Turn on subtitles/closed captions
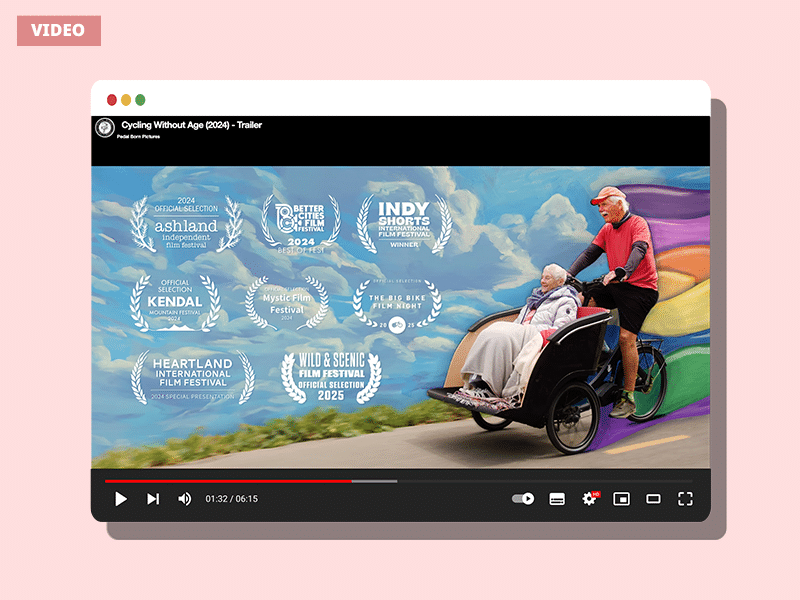Viewport: 800px width, 600px height. tap(557, 498)
